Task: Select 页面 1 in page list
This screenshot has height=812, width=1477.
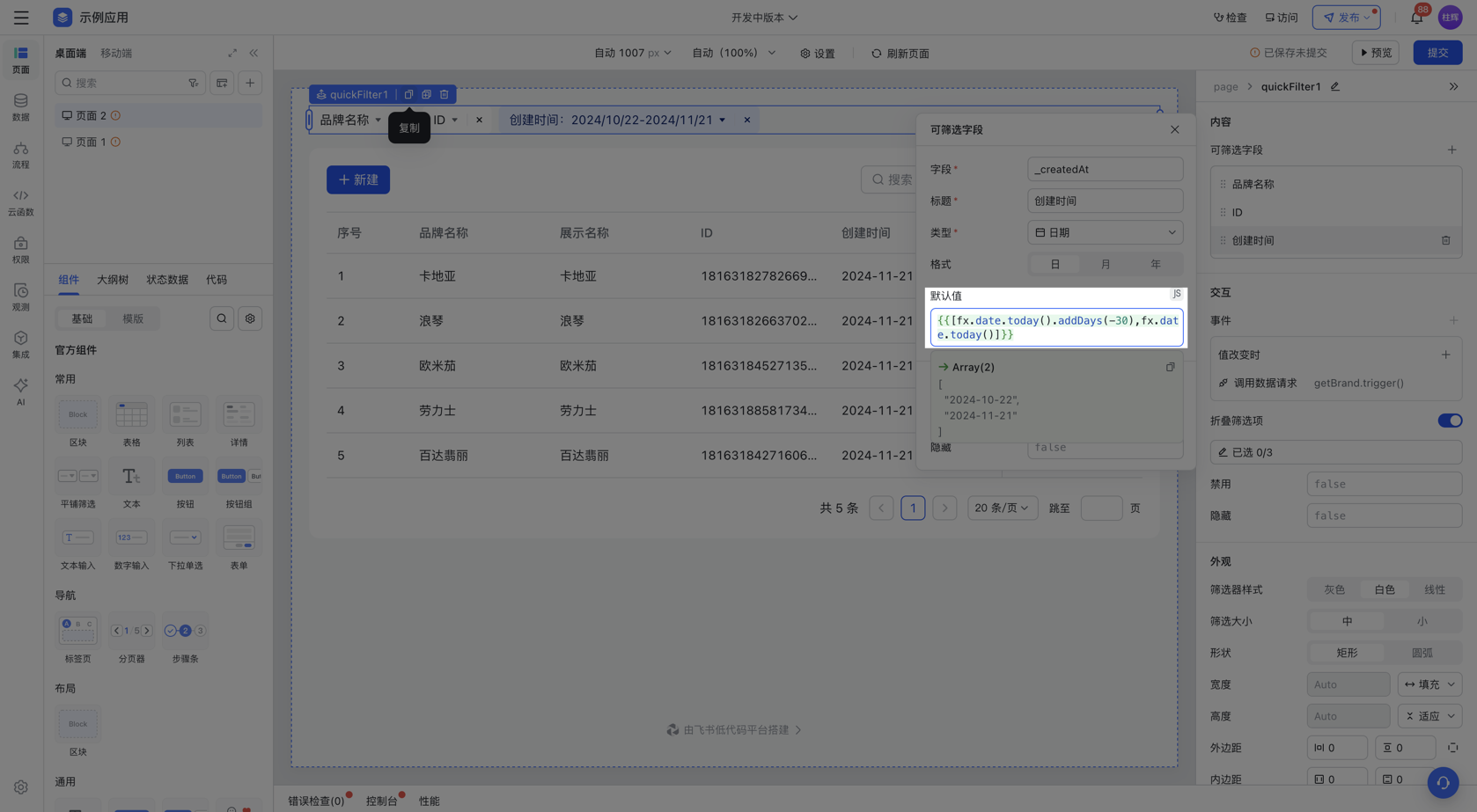Action: tap(158, 142)
